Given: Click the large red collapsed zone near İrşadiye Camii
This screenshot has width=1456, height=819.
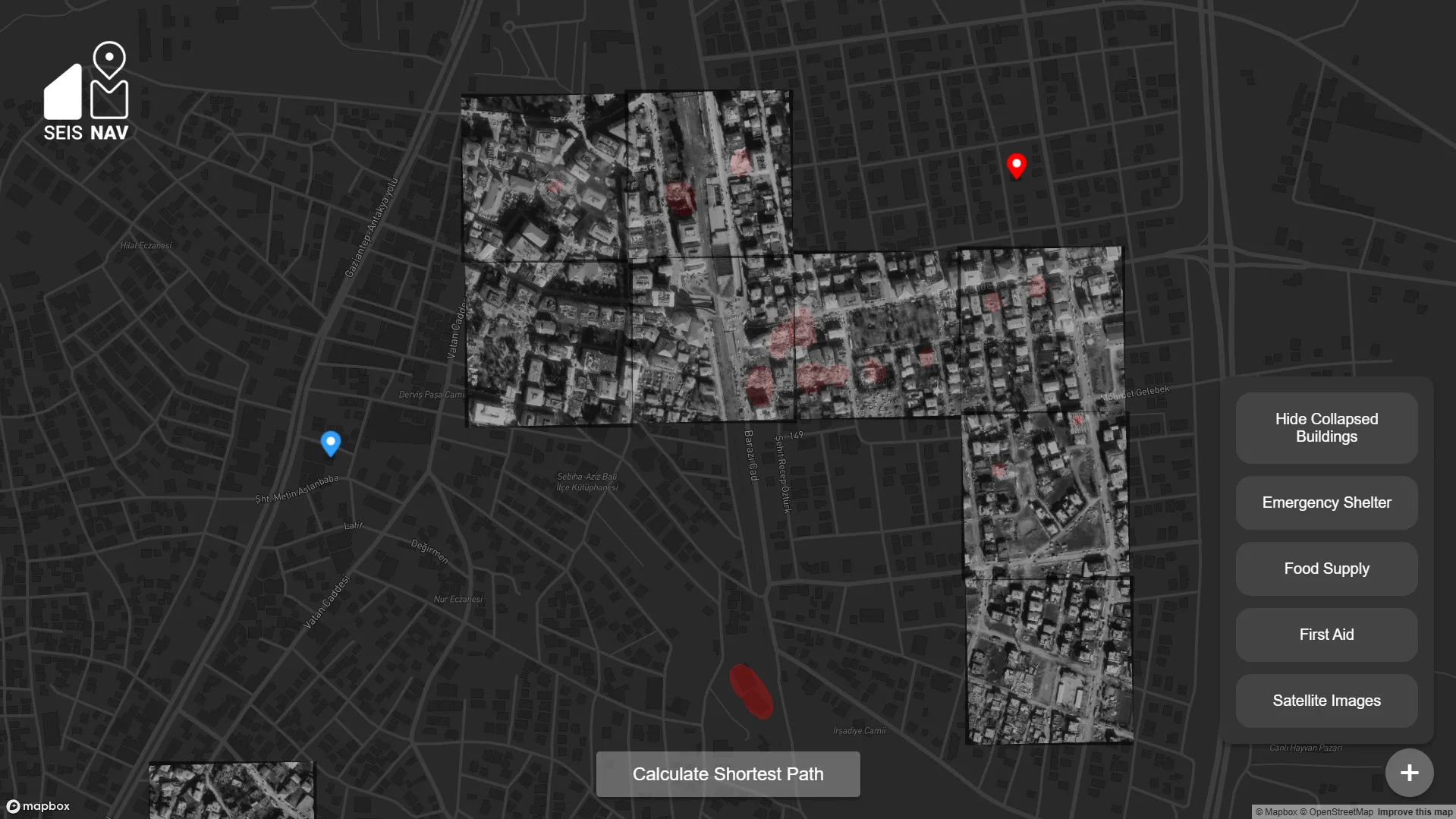Looking at the screenshot, I should [751, 691].
